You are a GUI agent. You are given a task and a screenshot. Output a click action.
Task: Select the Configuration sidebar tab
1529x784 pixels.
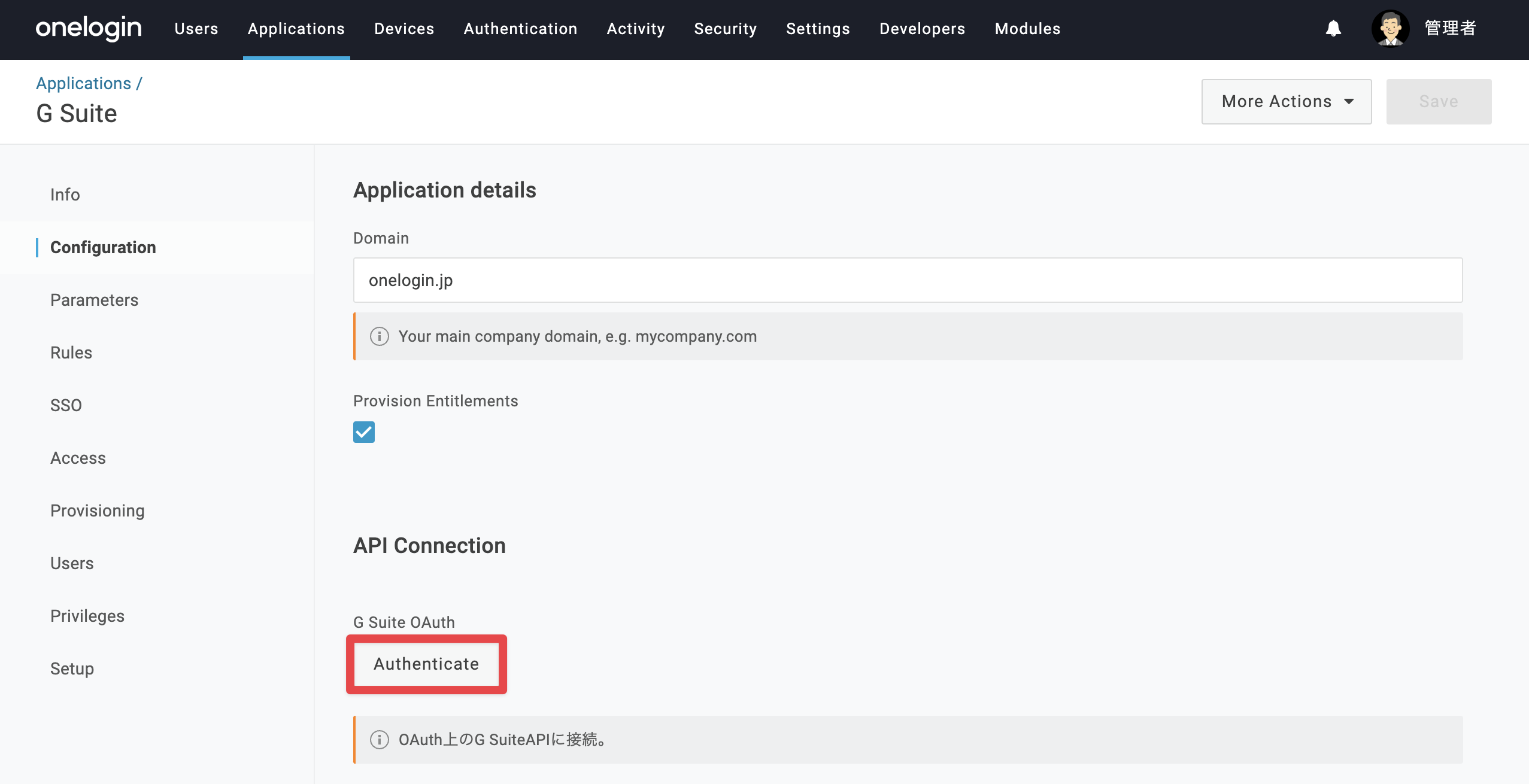(x=157, y=248)
